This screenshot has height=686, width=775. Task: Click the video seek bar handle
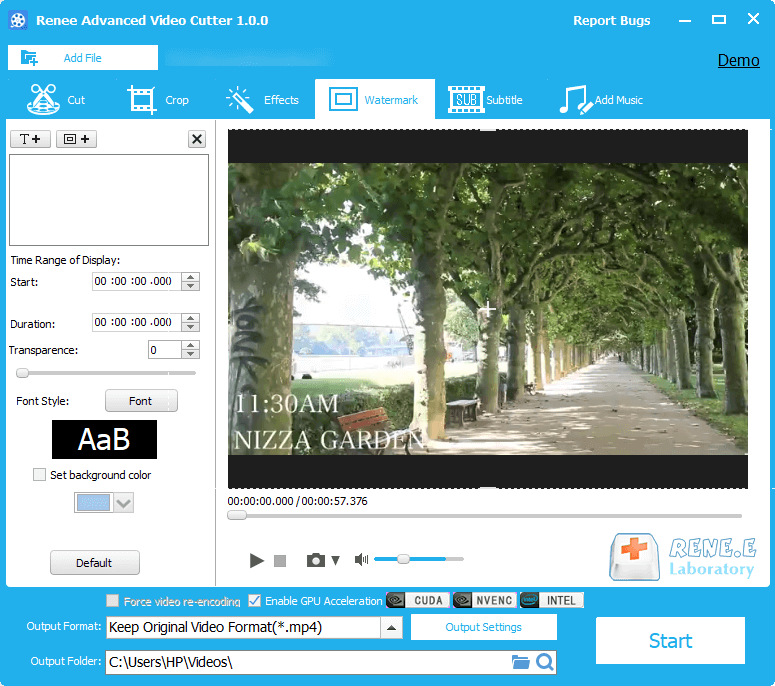coord(237,515)
